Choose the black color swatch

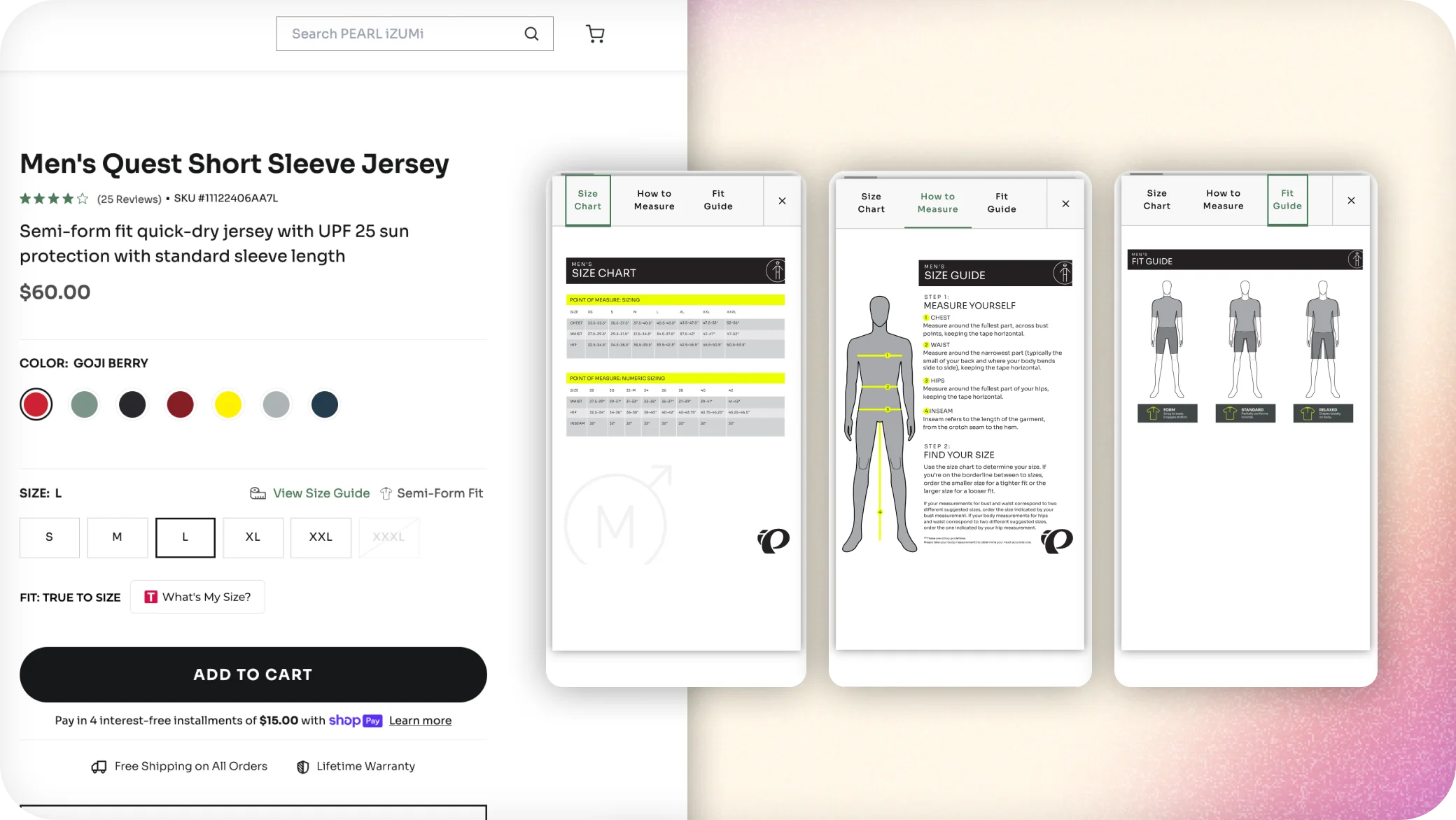click(x=132, y=404)
